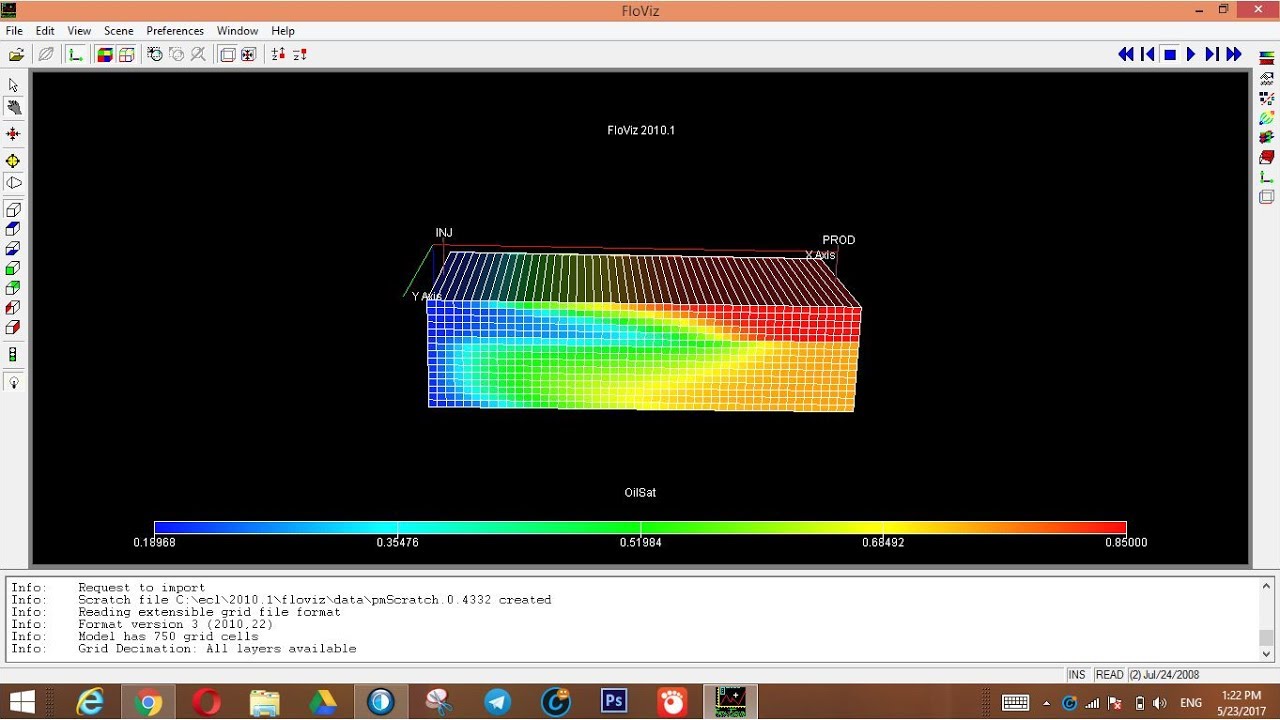Open the Scene menu
1280x720 pixels.
(118, 31)
